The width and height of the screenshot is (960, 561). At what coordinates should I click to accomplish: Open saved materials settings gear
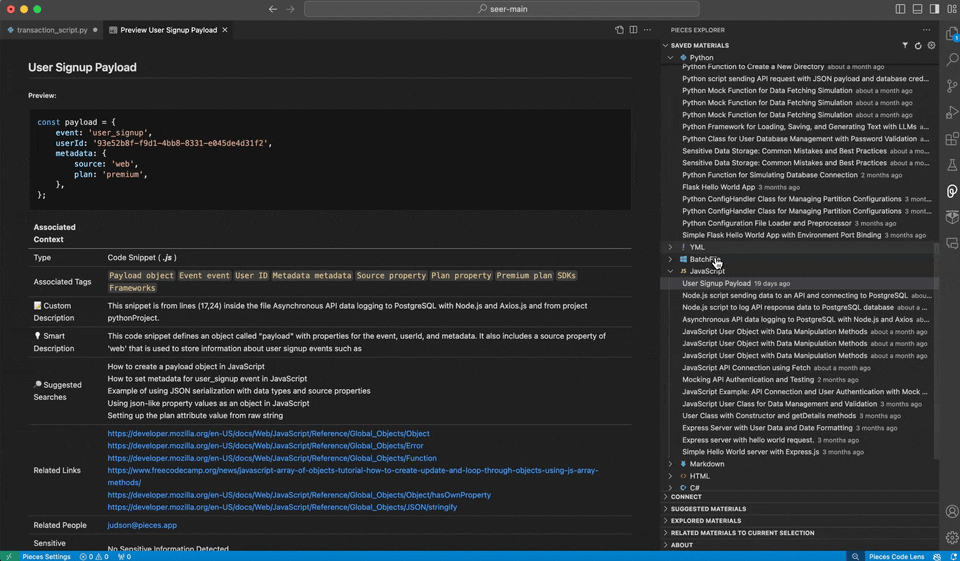coord(931,45)
